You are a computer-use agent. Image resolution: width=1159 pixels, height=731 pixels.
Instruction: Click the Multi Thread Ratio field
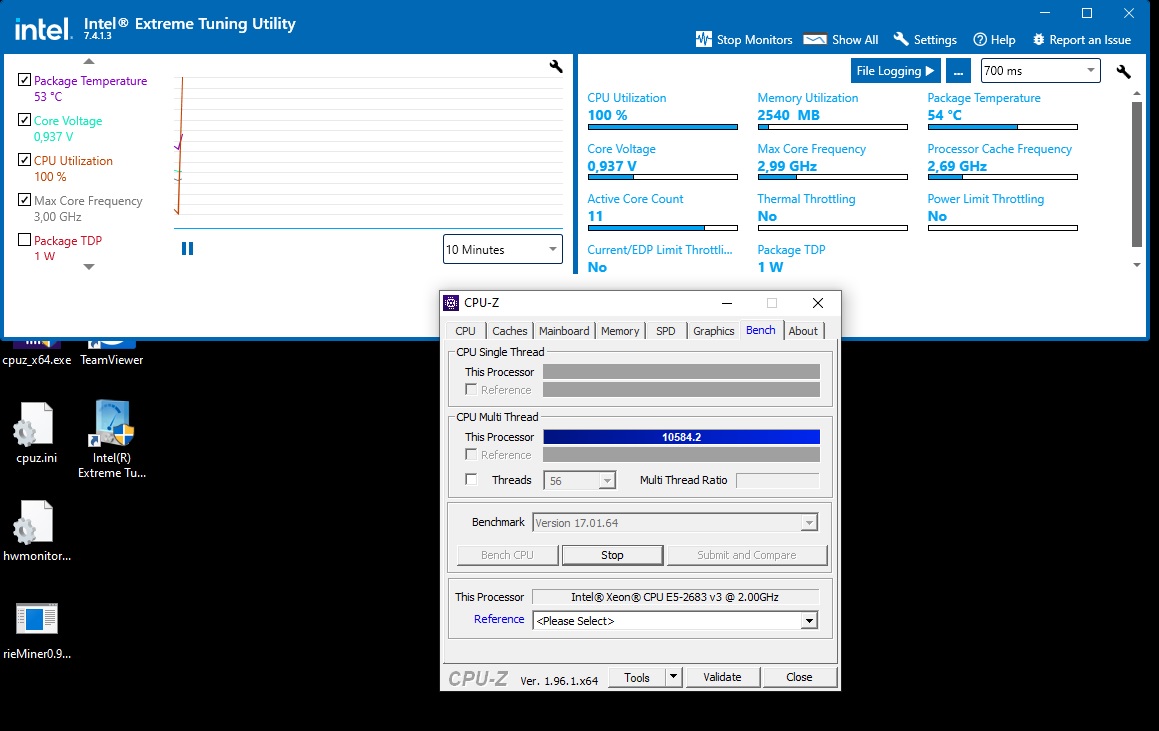point(778,480)
